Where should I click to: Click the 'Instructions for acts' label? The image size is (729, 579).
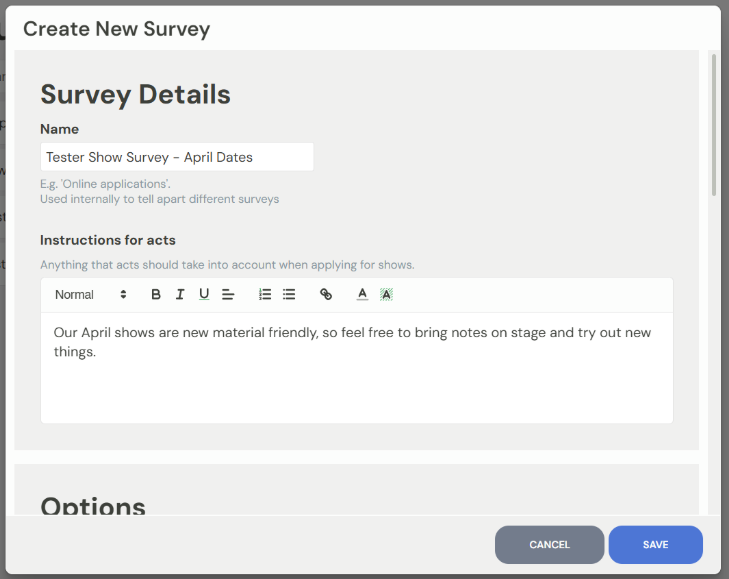[108, 240]
